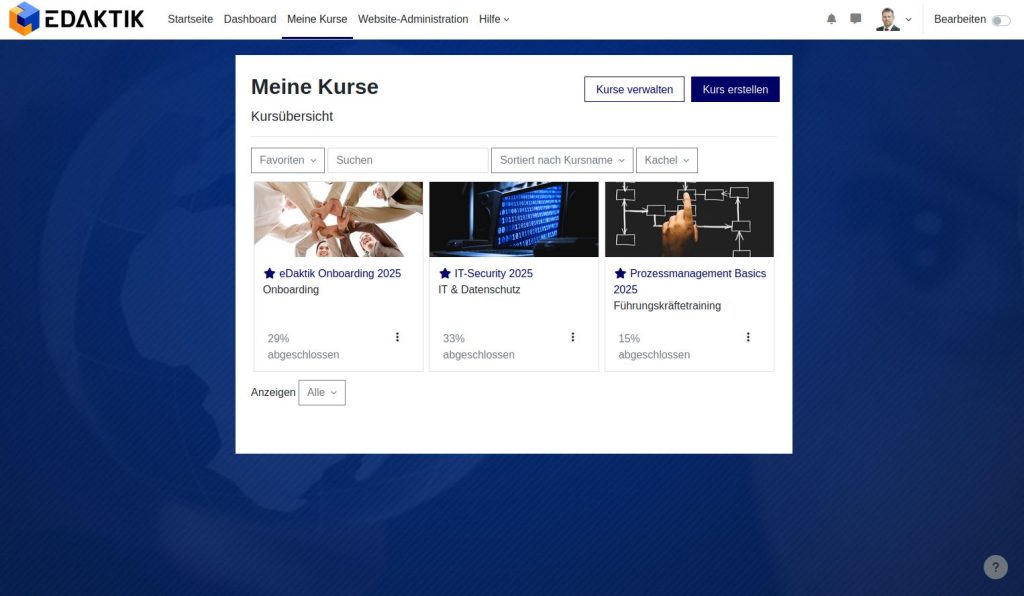
Task: Open the Dashboard page
Action: (249, 19)
